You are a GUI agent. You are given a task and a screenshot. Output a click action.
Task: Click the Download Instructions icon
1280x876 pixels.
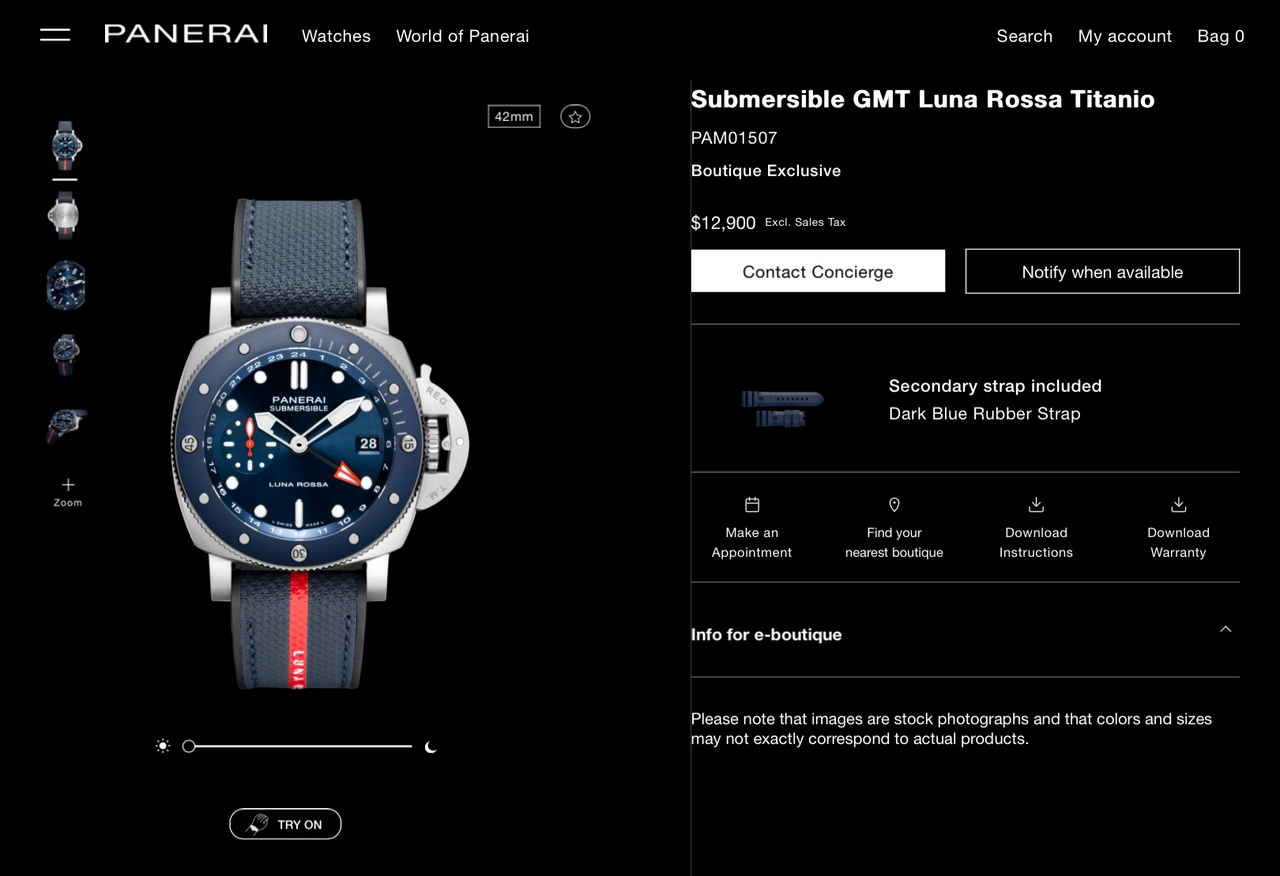tap(1036, 505)
